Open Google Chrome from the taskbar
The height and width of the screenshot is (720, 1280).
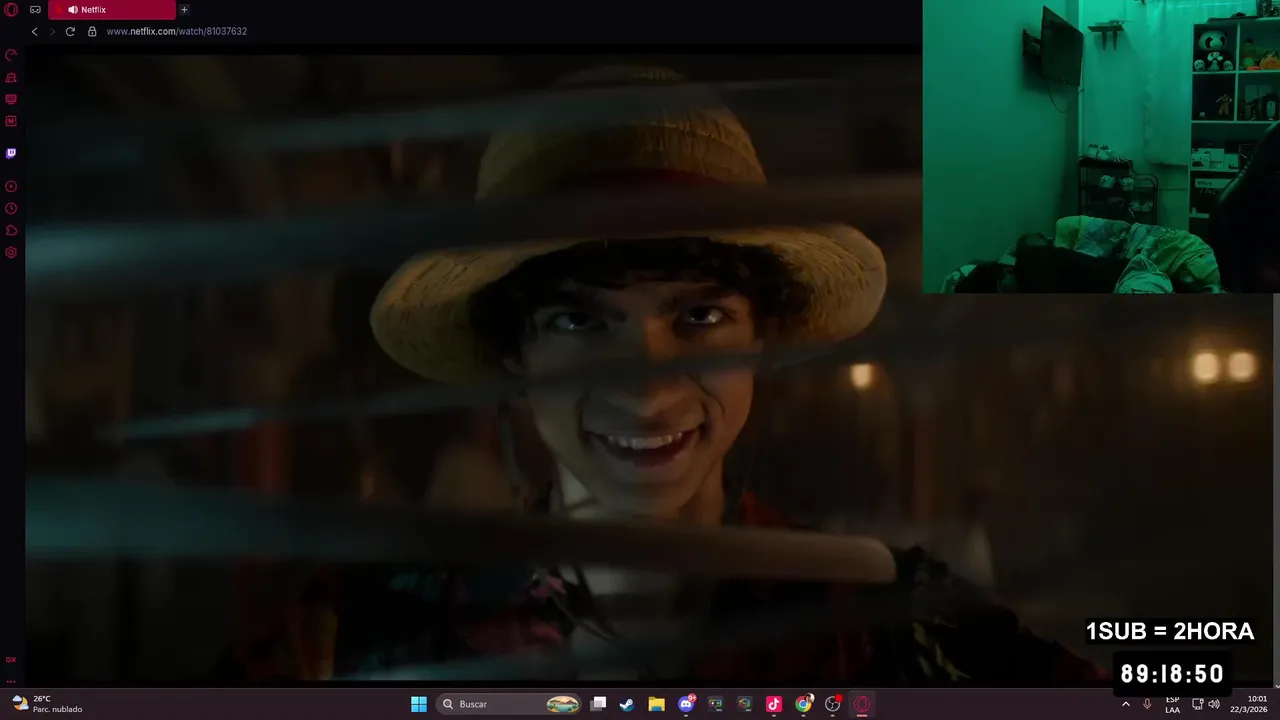803,704
